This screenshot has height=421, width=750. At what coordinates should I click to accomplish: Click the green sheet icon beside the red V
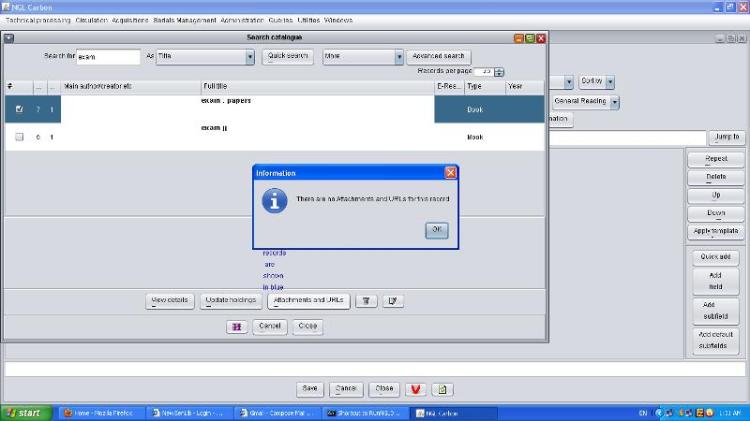pos(443,389)
